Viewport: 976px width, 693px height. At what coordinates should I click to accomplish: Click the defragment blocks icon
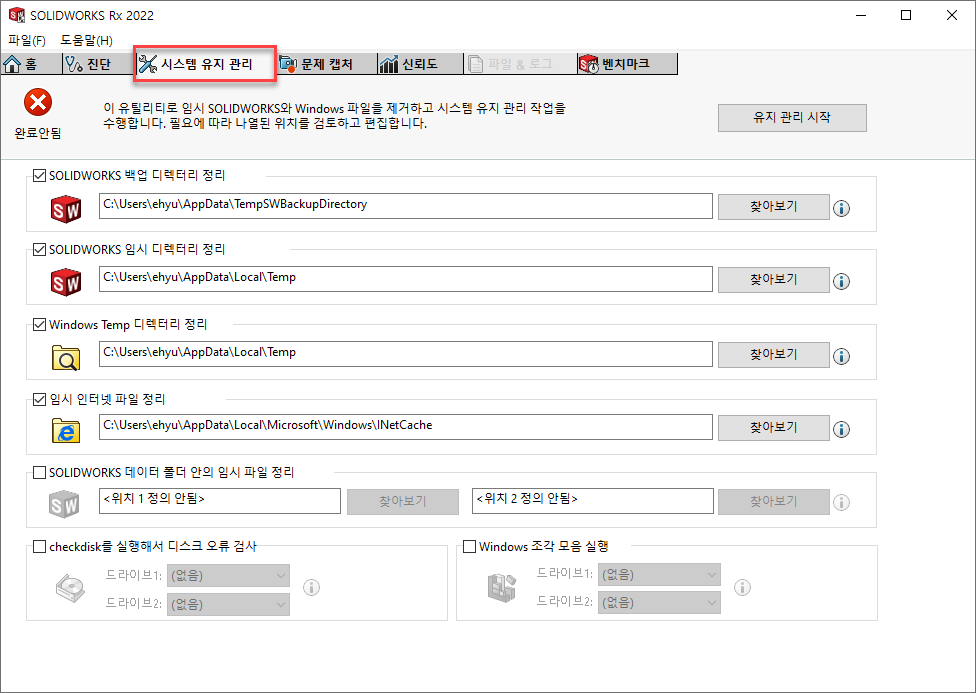point(502,588)
